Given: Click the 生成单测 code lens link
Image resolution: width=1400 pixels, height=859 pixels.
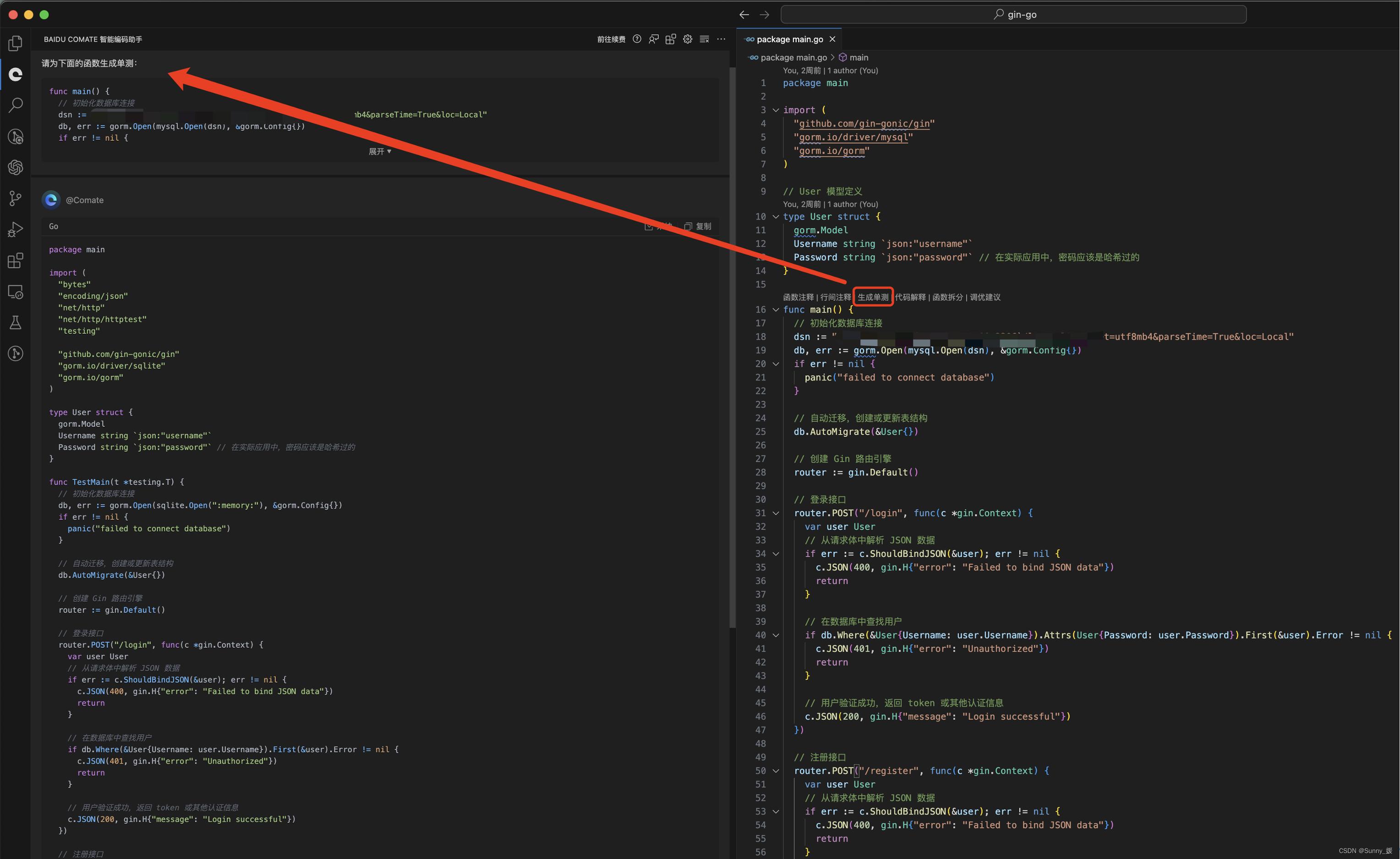Looking at the screenshot, I should click(873, 297).
